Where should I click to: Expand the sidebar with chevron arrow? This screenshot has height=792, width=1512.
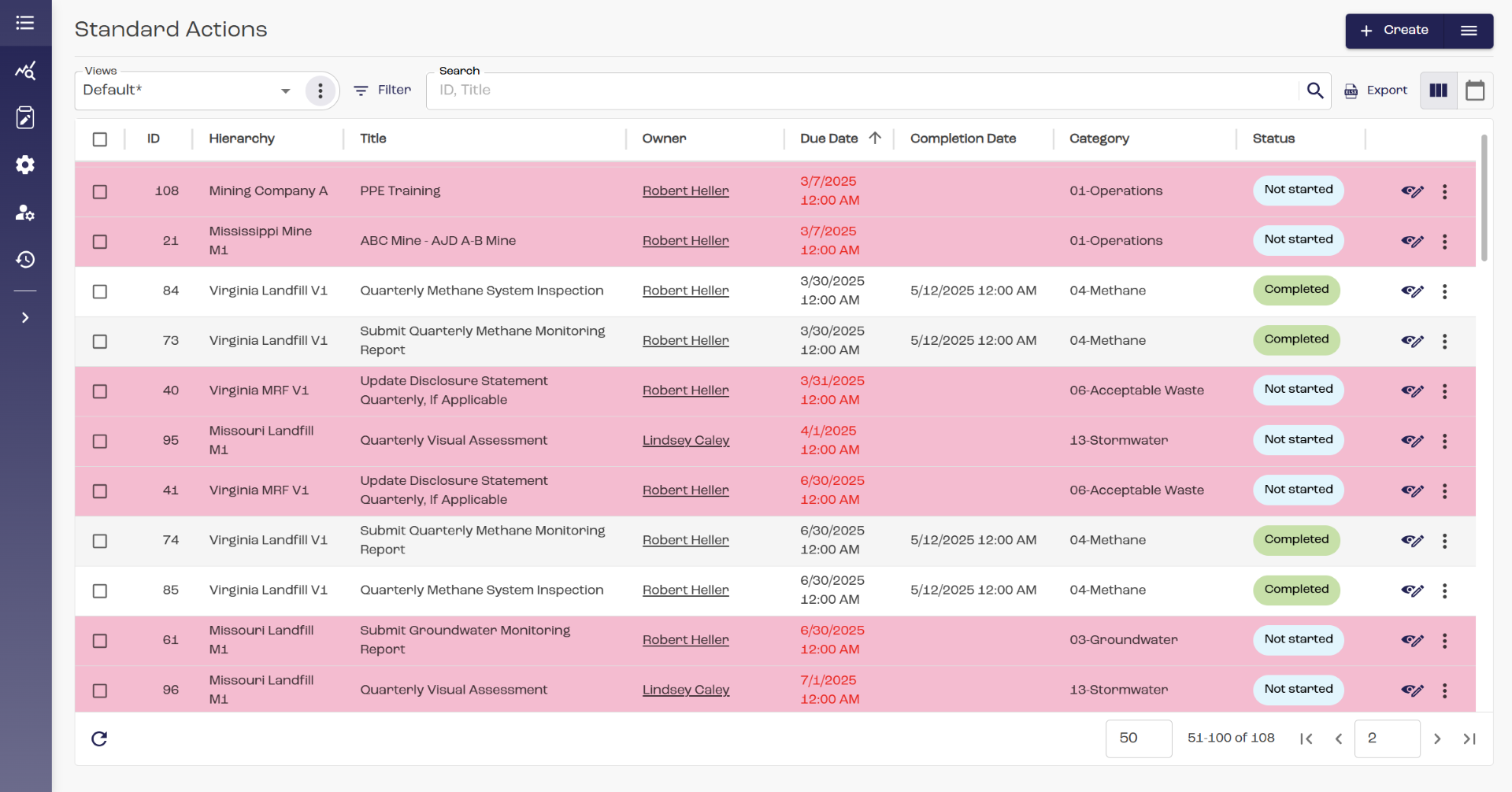point(25,318)
